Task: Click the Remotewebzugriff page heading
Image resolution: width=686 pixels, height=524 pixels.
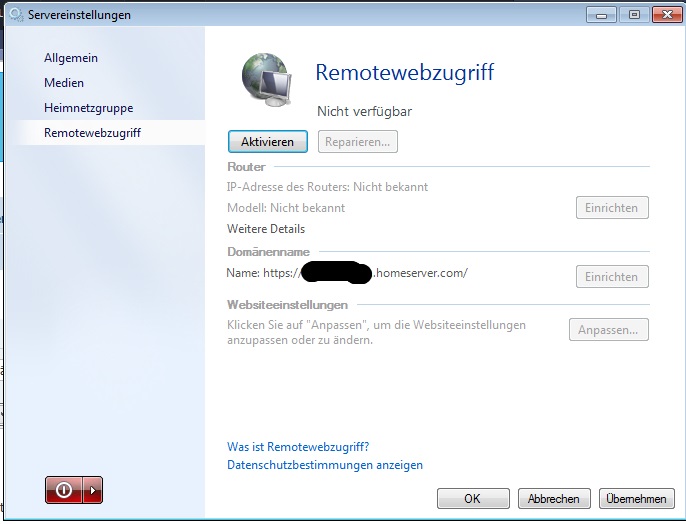Action: point(405,72)
